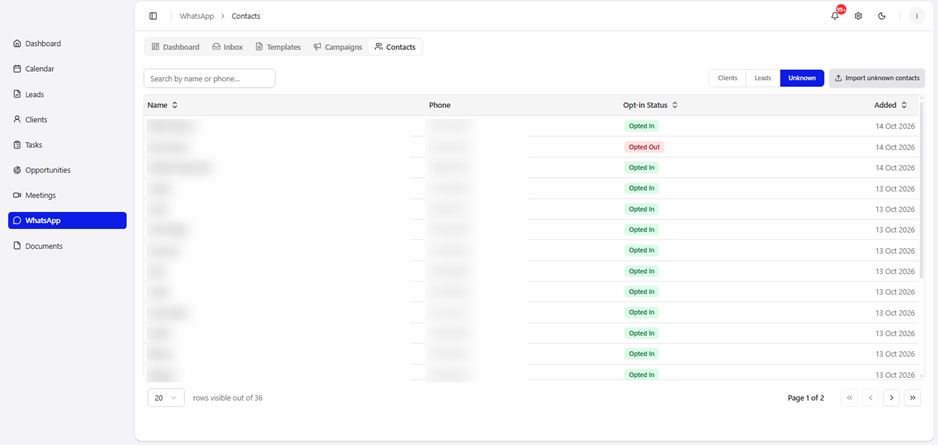Go to the next page

click(891, 398)
